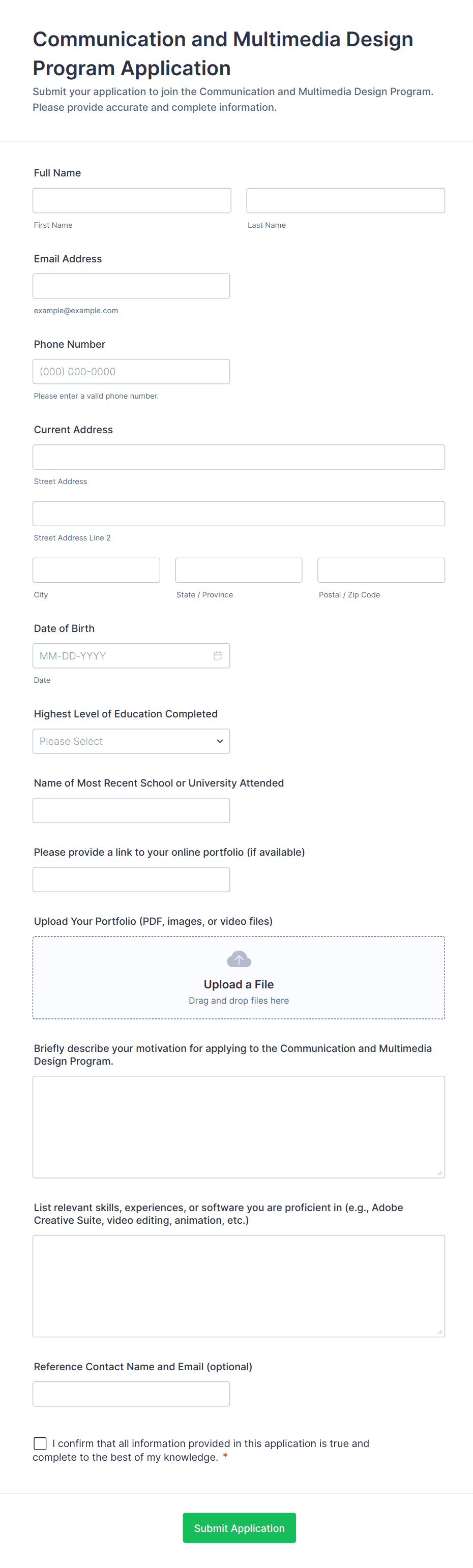Submit the application with Submit Application
Viewport: 473px width, 1568px height.
[x=239, y=1527]
